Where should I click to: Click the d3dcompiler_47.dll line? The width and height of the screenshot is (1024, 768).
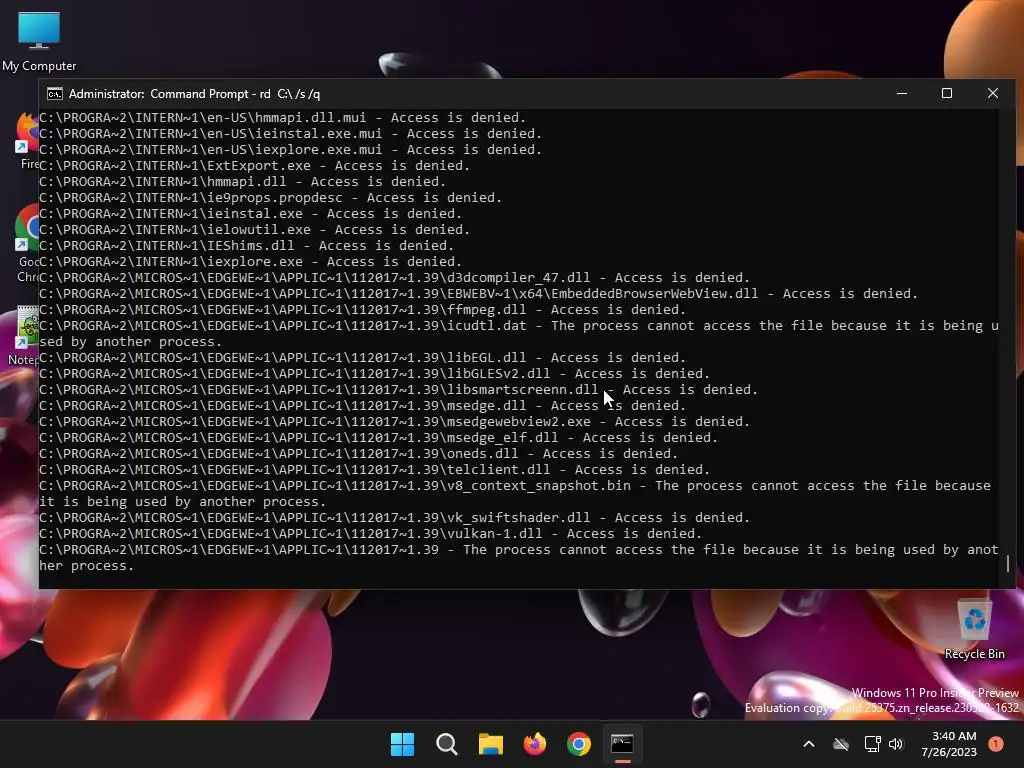pyautogui.click(x=394, y=278)
